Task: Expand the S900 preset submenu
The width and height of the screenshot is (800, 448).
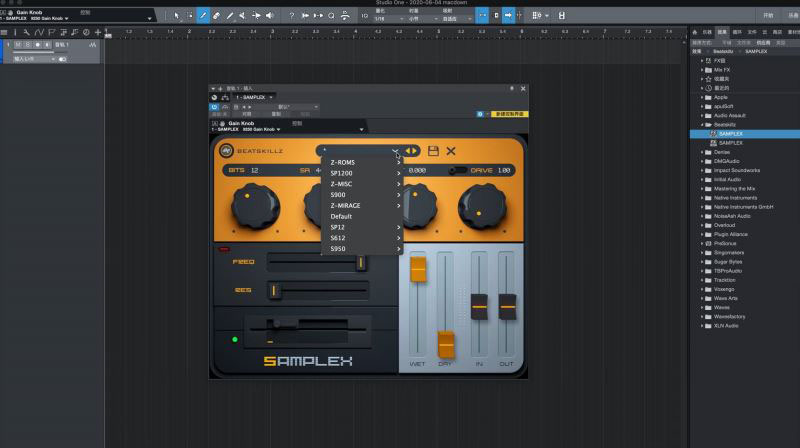Action: tap(362, 194)
